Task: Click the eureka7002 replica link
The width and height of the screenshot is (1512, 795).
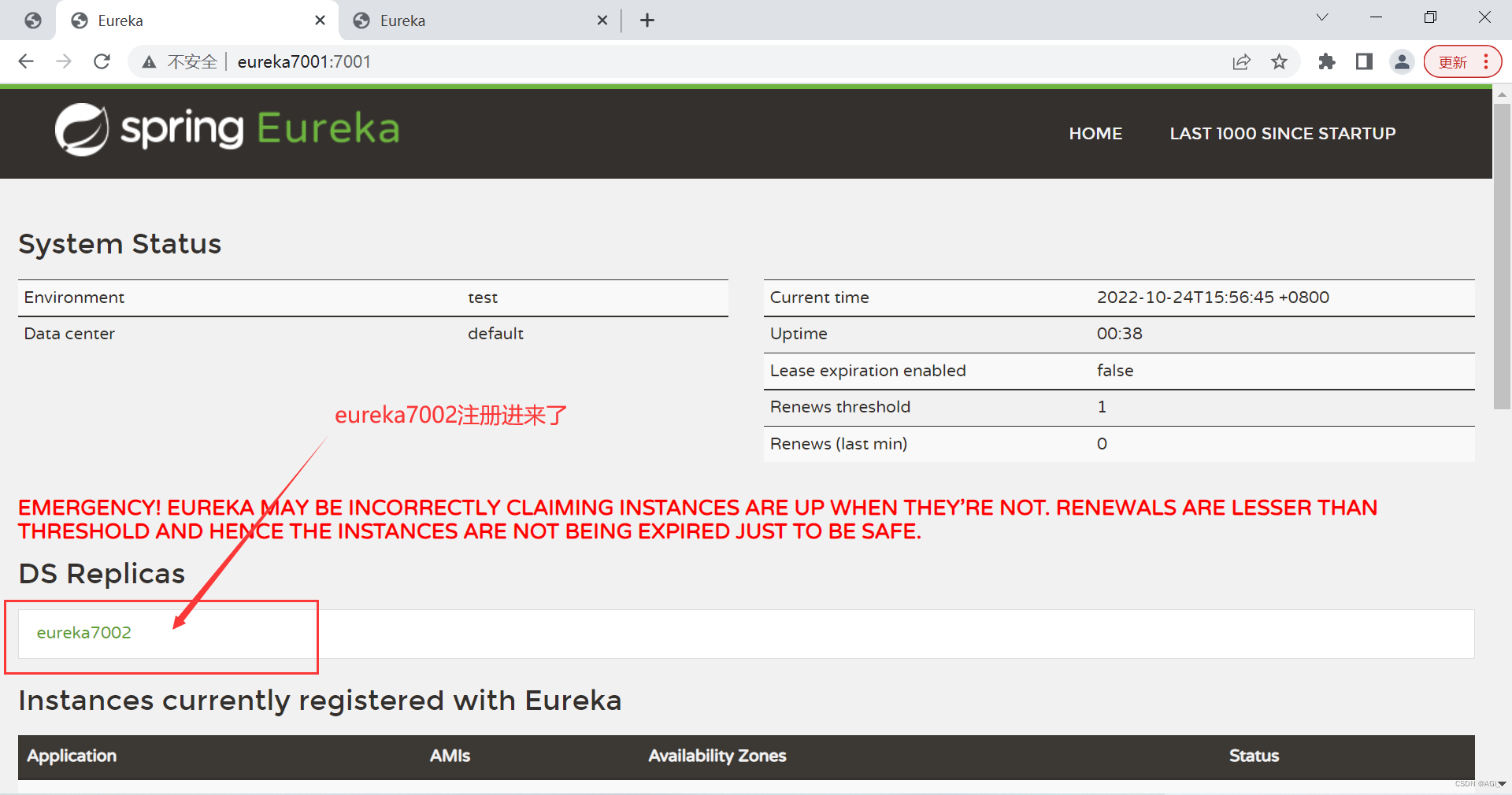Action: 84,632
